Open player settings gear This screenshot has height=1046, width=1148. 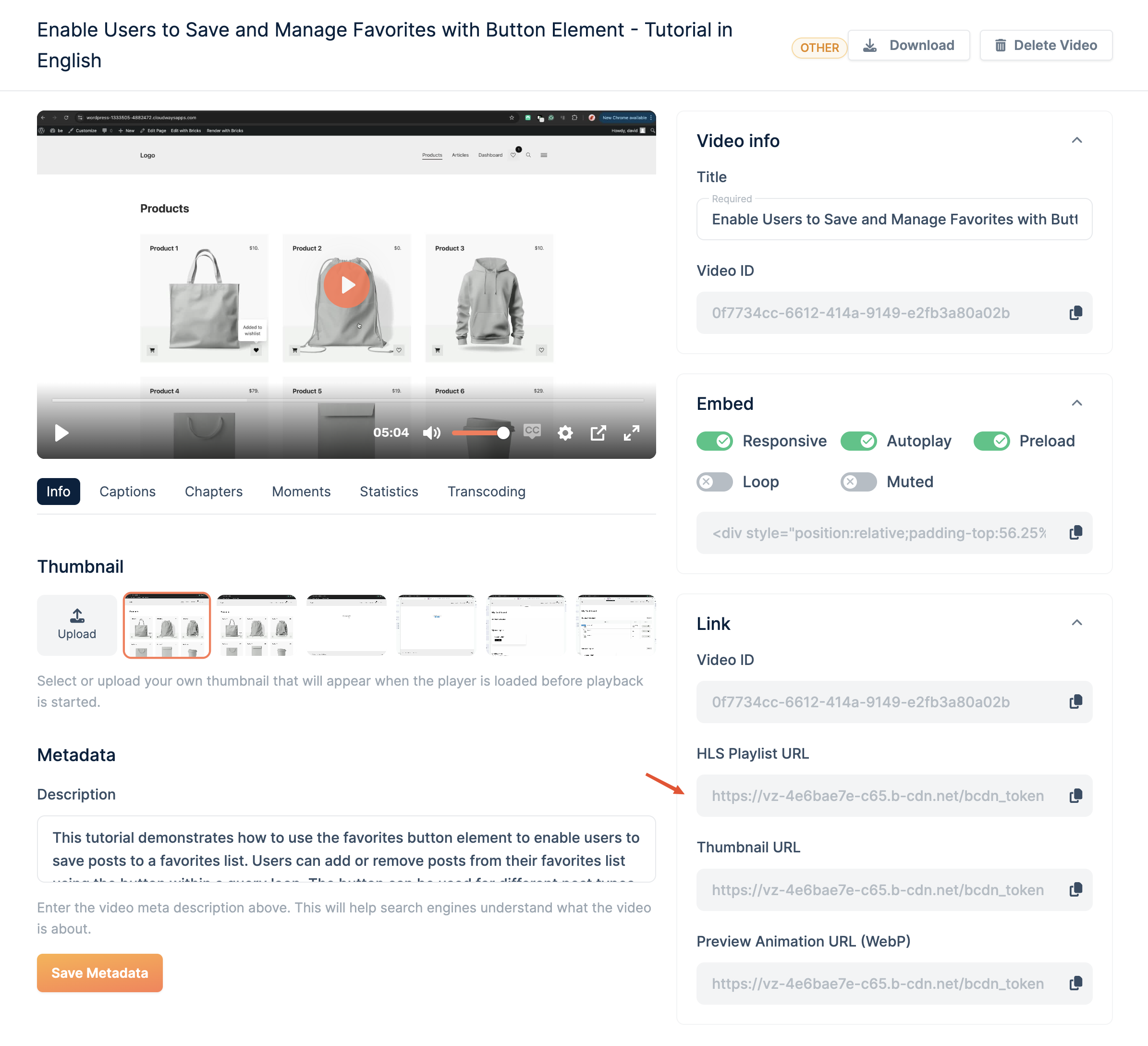[x=564, y=433]
